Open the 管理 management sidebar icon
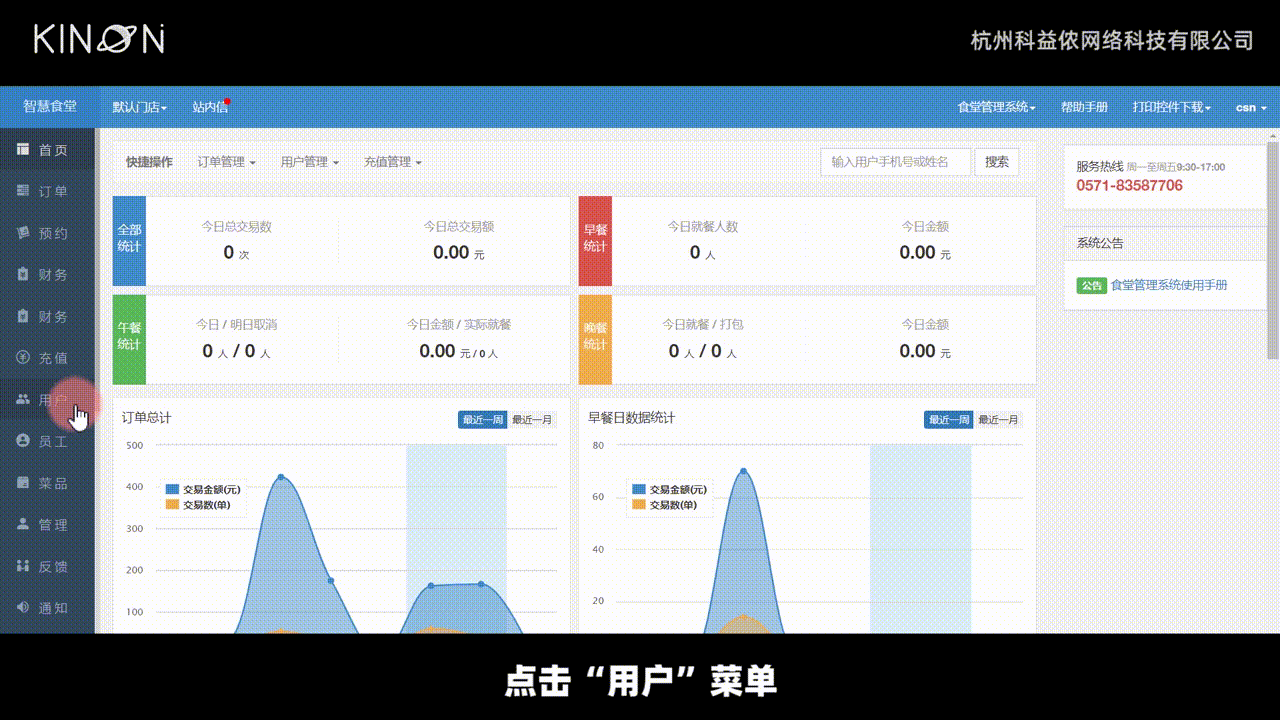The image size is (1280, 720). click(x=23, y=524)
